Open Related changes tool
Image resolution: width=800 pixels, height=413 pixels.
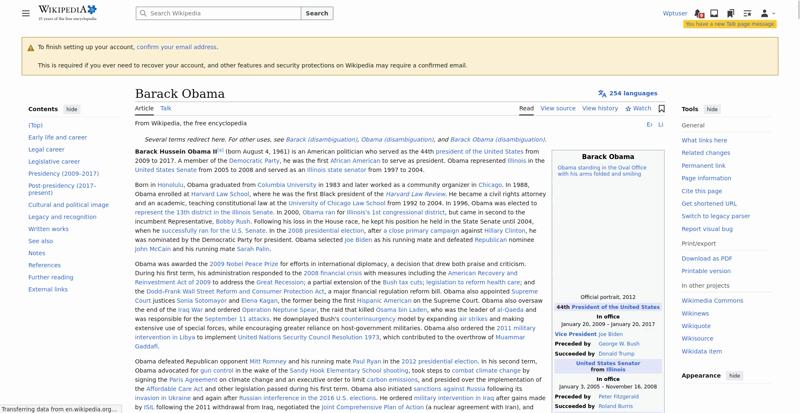[706, 153]
